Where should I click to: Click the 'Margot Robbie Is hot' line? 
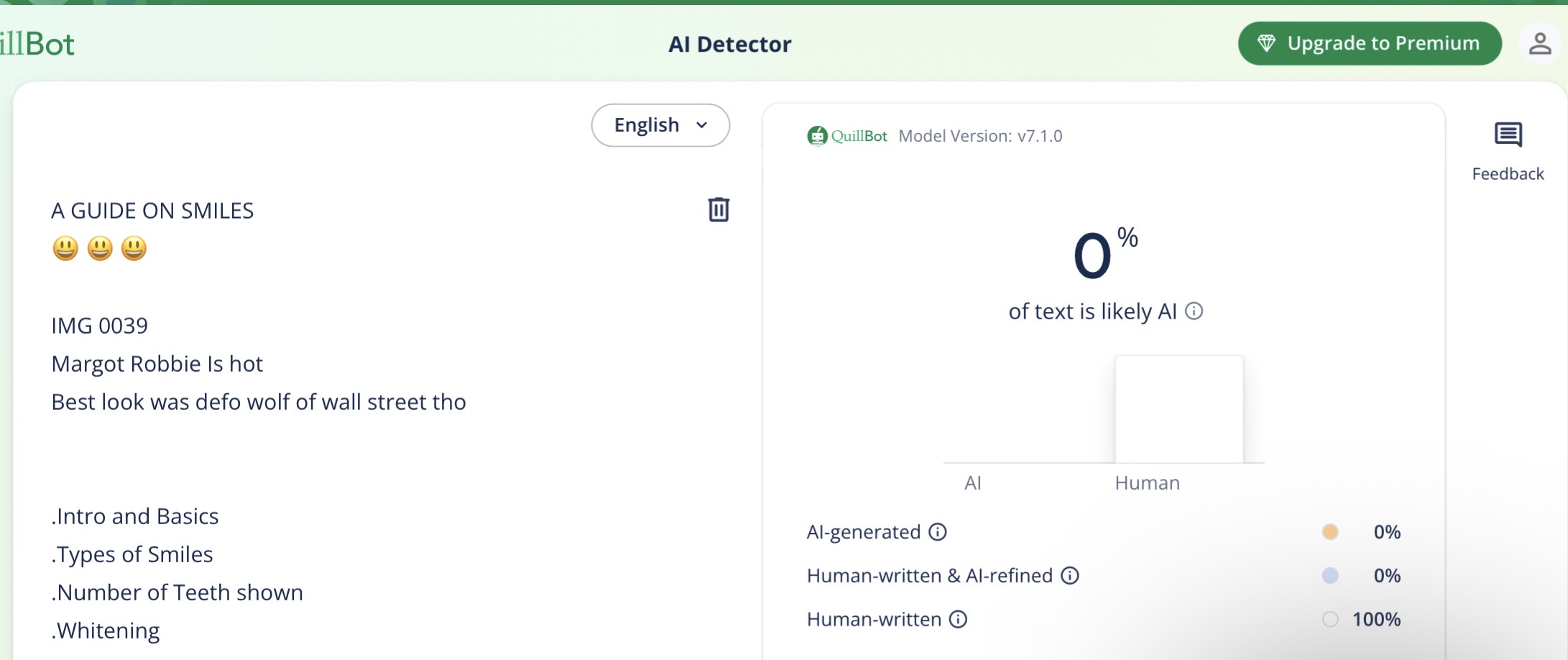click(x=157, y=364)
